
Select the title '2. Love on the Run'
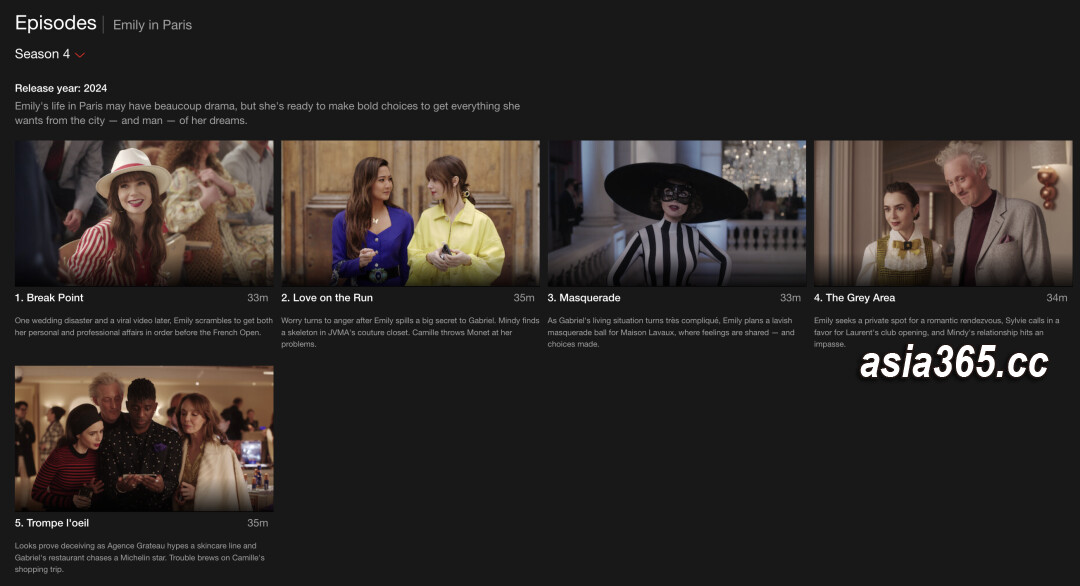(x=326, y=297)
